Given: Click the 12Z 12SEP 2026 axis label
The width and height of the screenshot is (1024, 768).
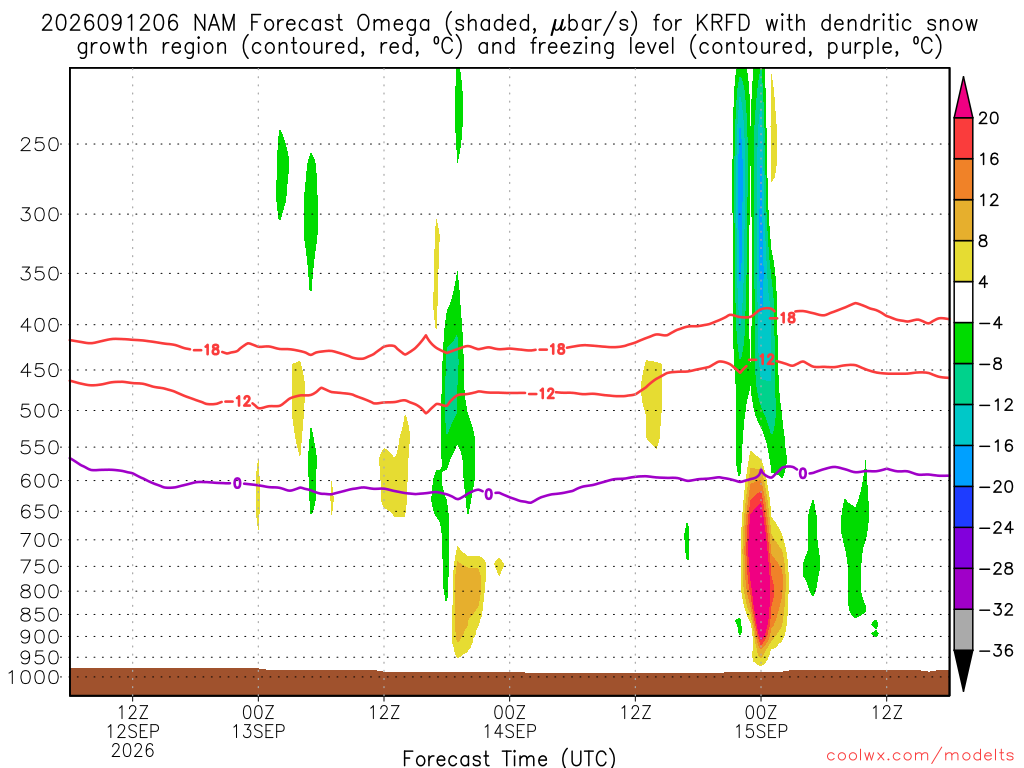Looking at the screenshot, I should click(133, 731).
